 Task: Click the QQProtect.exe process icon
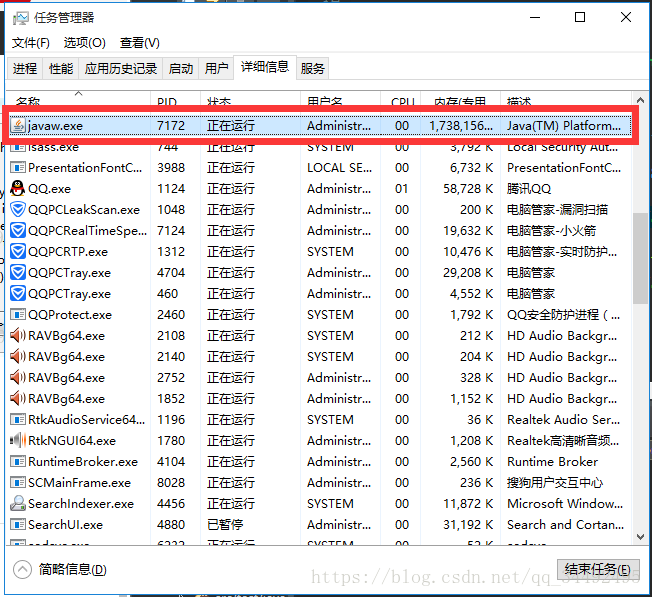pos(17,315)
